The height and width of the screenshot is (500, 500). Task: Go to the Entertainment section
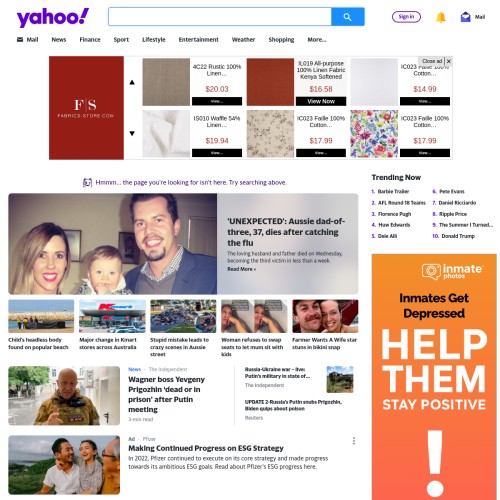tap(198, 39)
